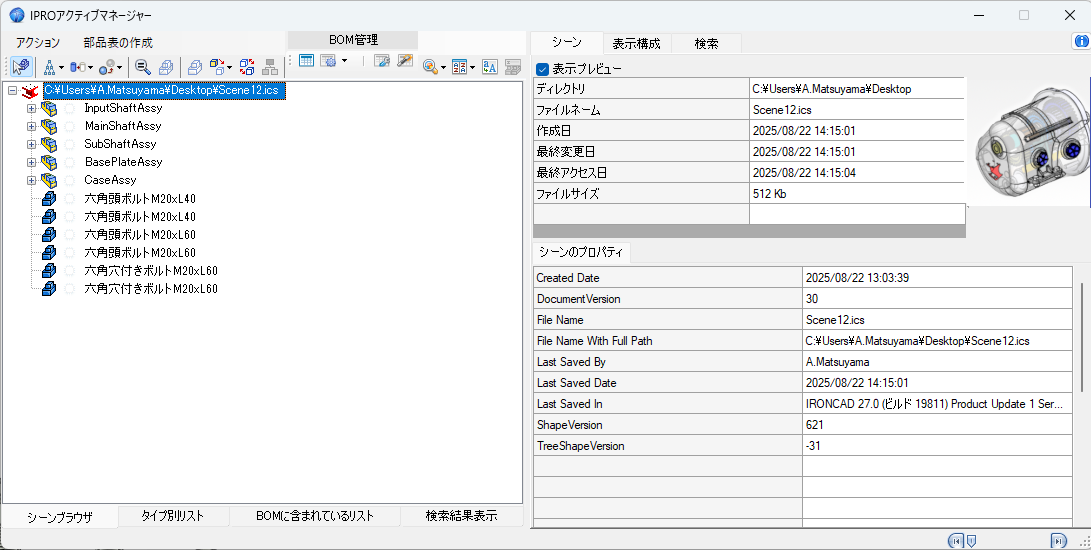Open the 部品表の作成 menu
1091x550 pixels.
tap(118, 43)
